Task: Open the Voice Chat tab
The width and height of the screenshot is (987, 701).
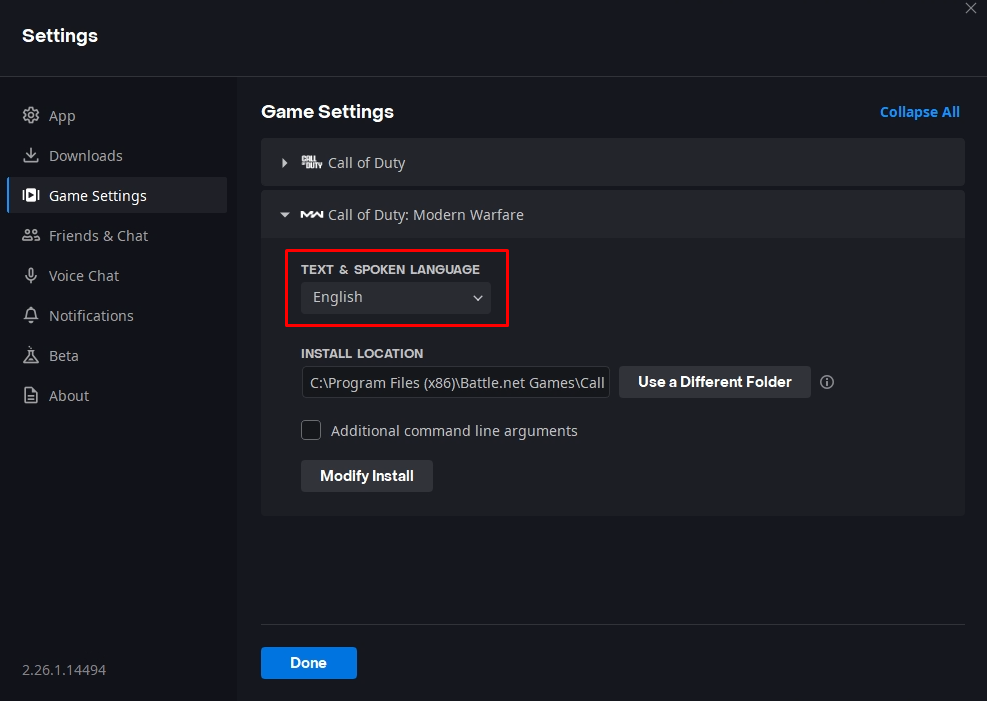Action: (x=117, y=276)
